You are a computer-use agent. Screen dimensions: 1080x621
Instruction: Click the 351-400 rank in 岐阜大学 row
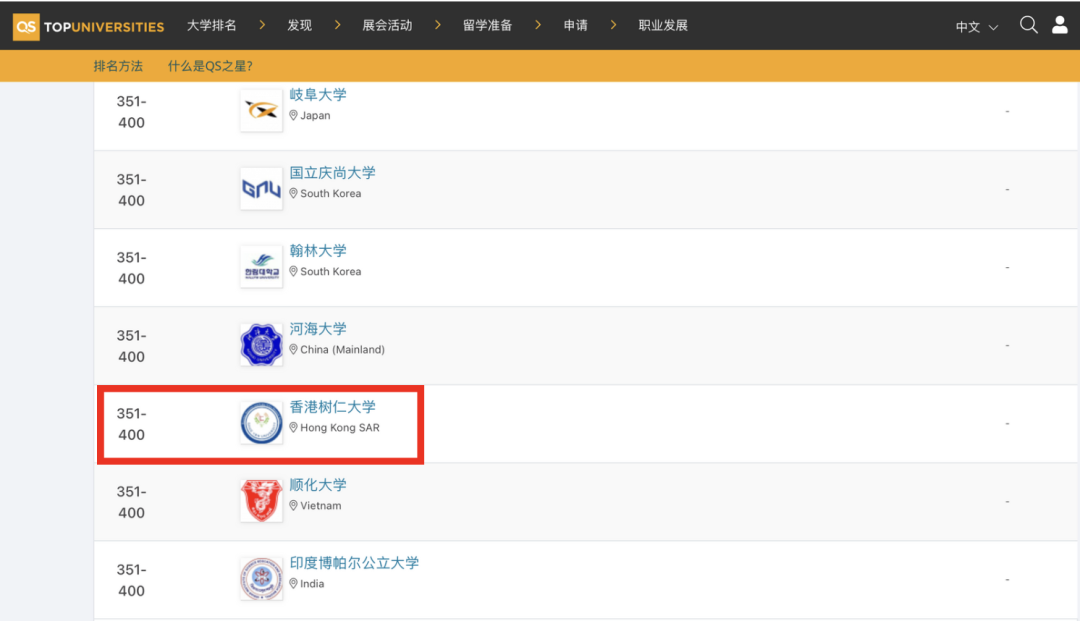point(131,112)
